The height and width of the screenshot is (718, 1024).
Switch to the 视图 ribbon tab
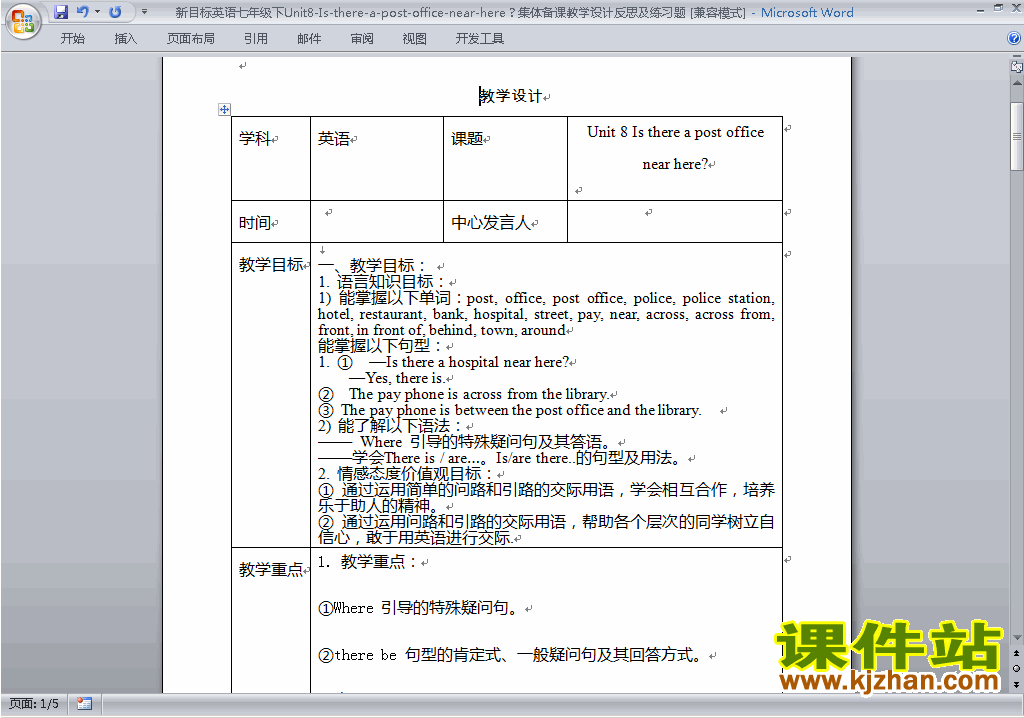tap(414, 39)
